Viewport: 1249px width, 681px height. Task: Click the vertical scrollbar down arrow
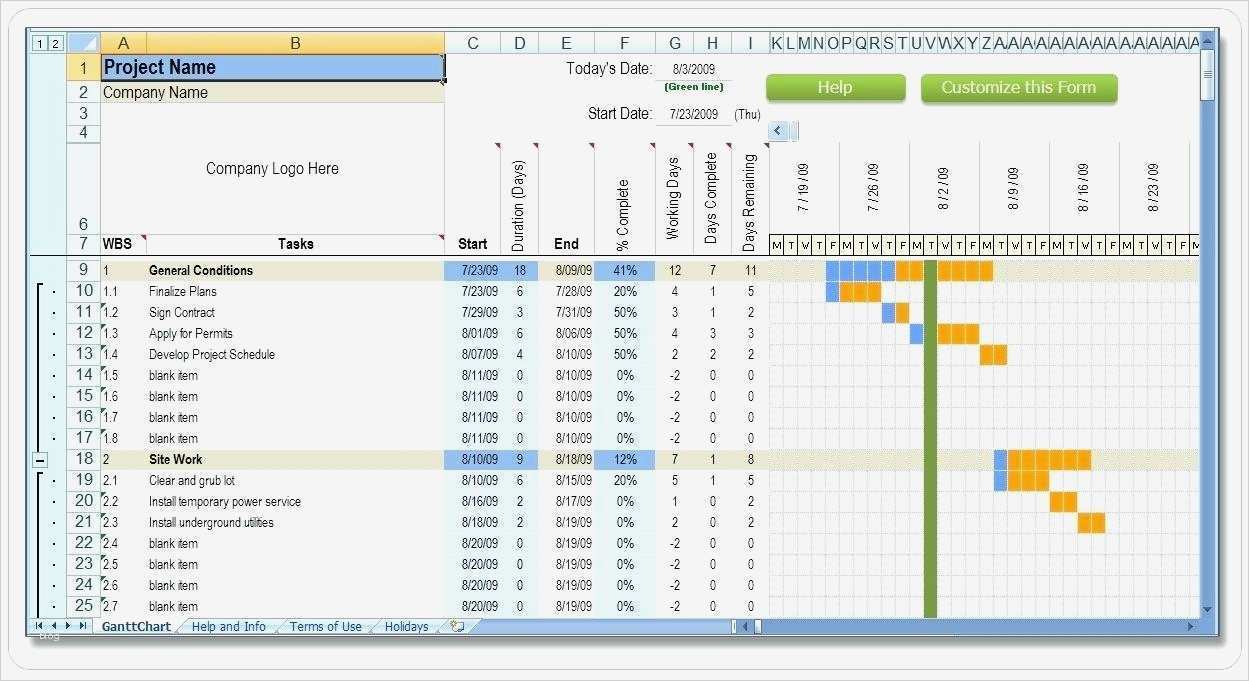(1207, 609)
